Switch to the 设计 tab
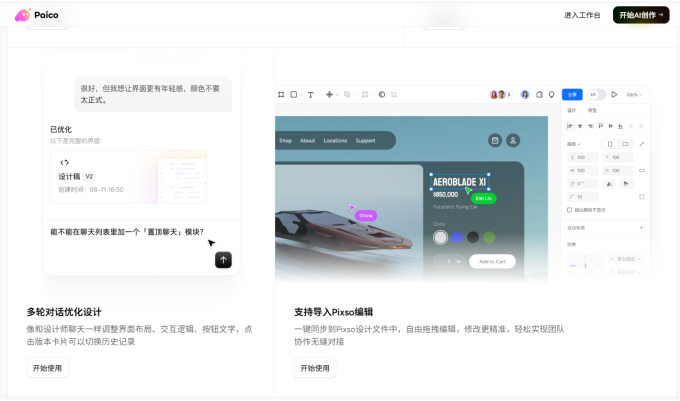Viewport: 680px width, 401px height. (x=572, y=110)
